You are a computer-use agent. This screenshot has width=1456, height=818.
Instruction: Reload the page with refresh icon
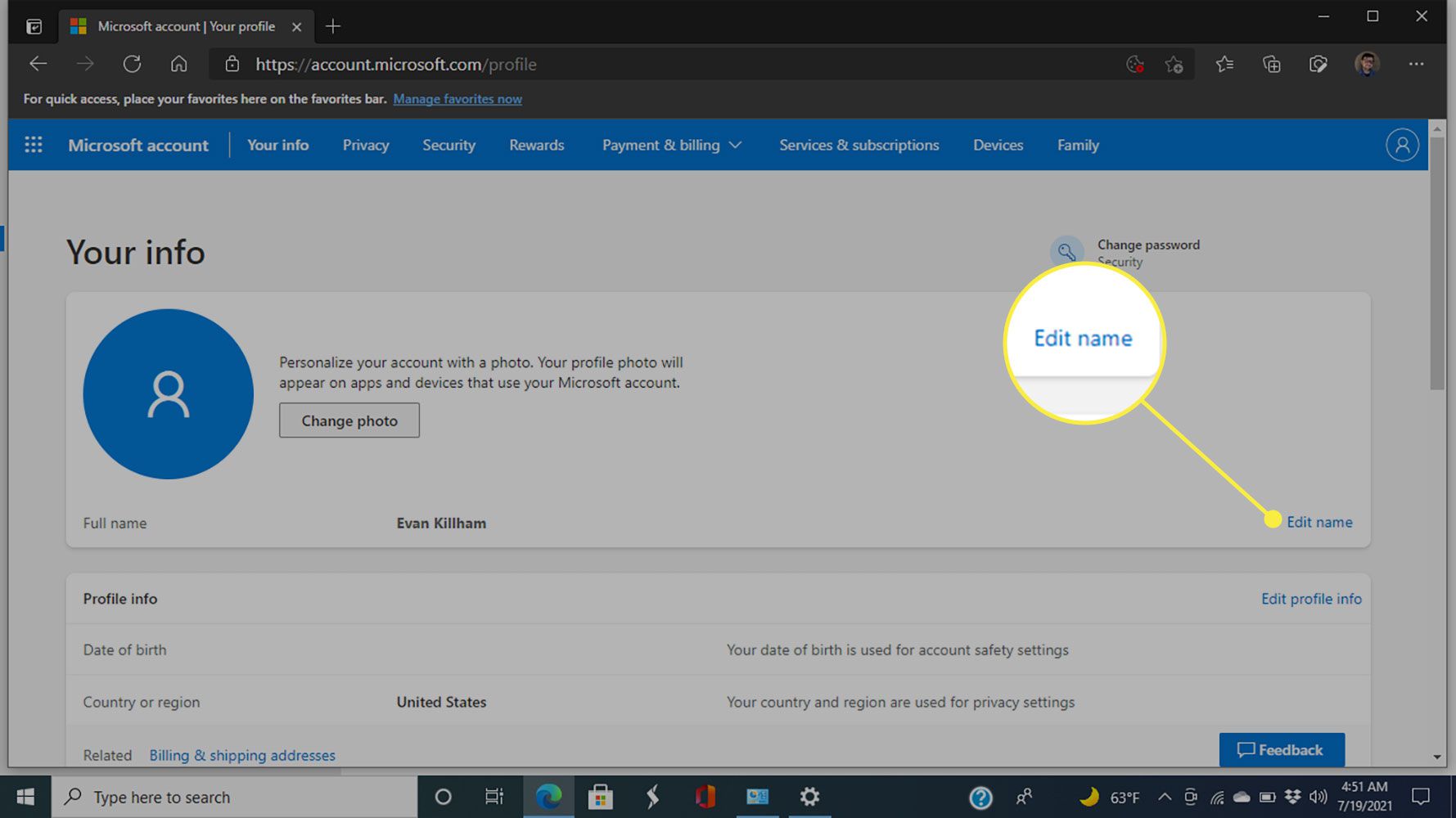[x=132, y=64]
